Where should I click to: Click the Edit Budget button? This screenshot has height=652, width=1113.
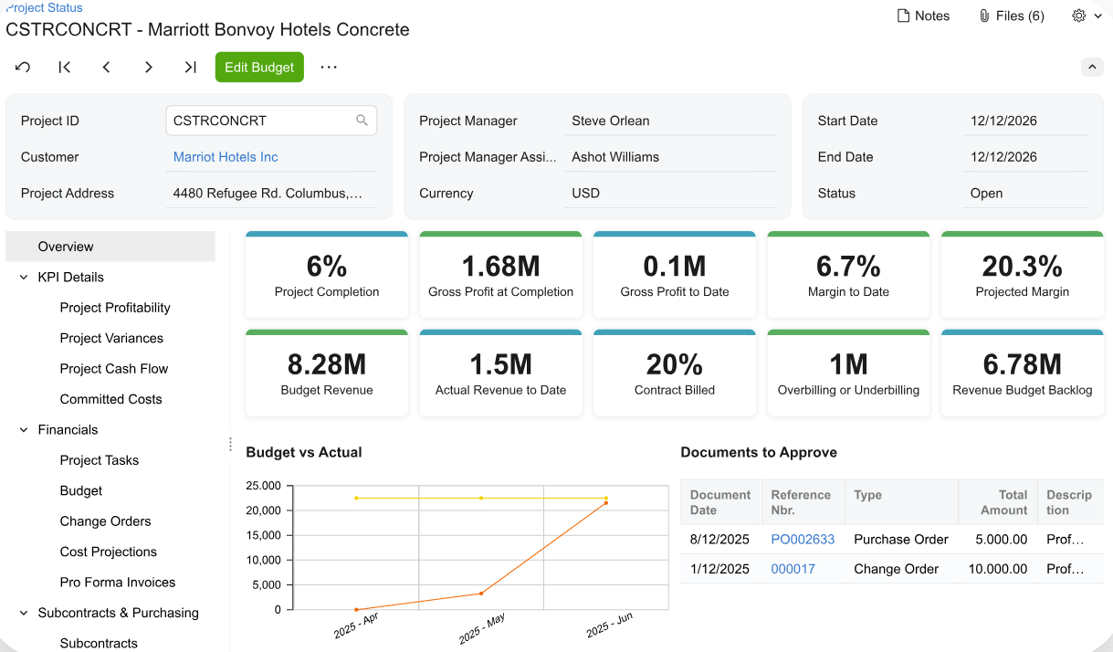click(259, 67)
